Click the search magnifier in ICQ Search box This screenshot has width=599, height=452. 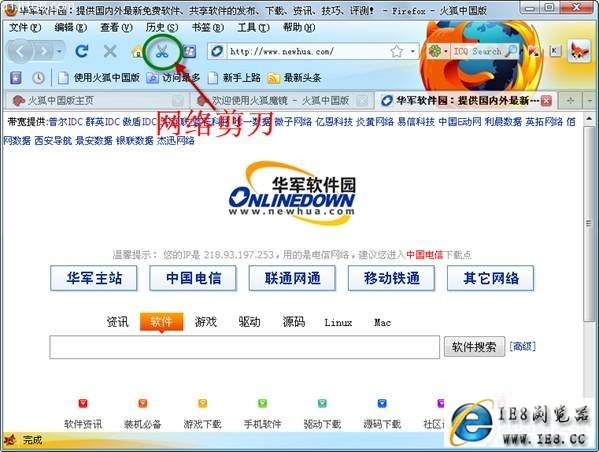(x=510, y=51)
